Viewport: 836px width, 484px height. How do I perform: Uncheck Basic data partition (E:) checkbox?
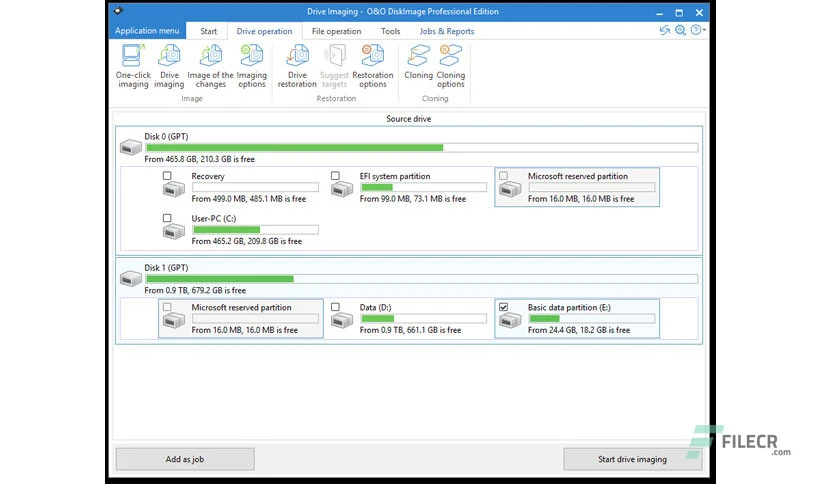click(x=503, y=307)
